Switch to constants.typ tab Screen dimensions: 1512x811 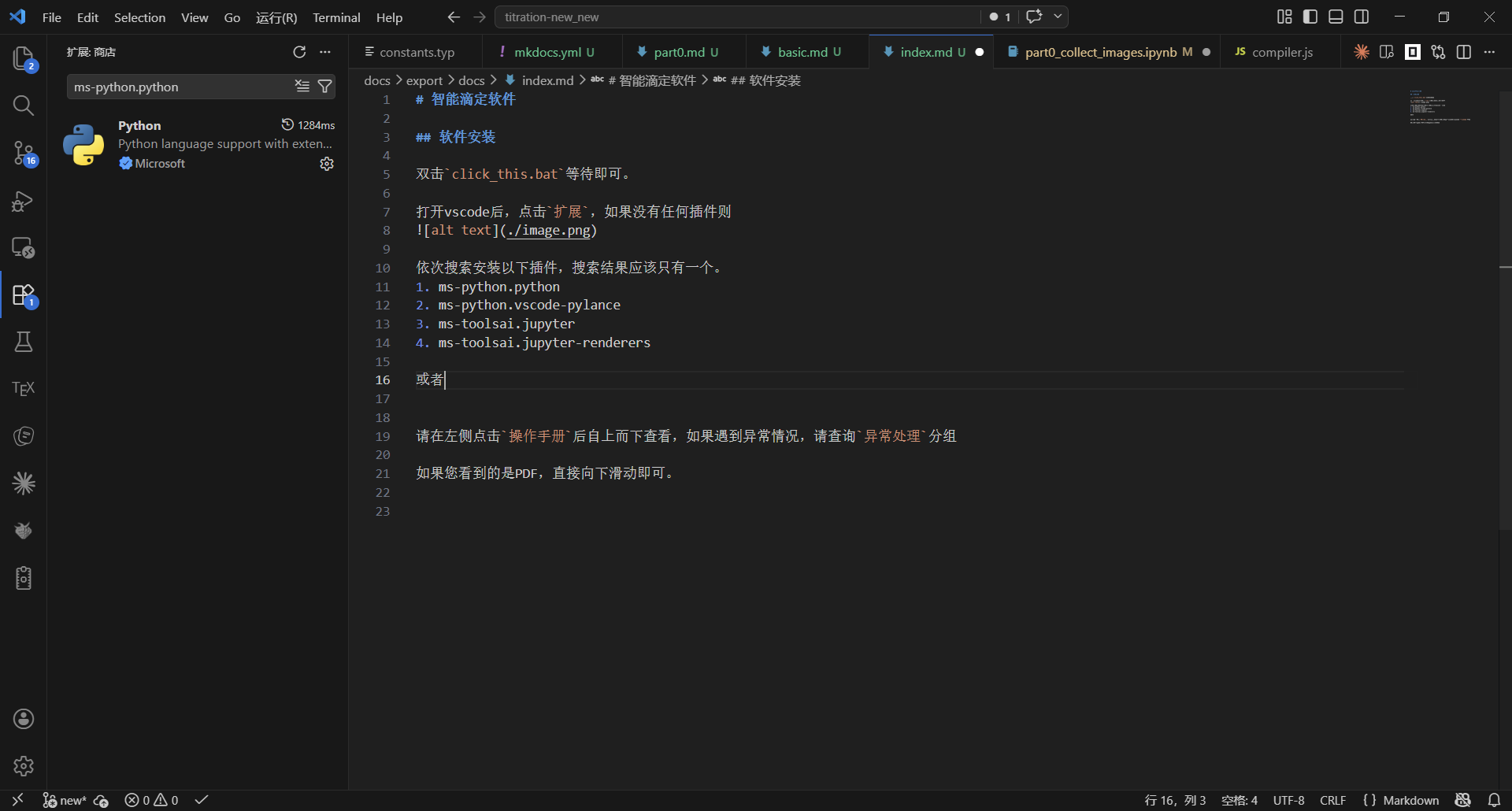417,52
